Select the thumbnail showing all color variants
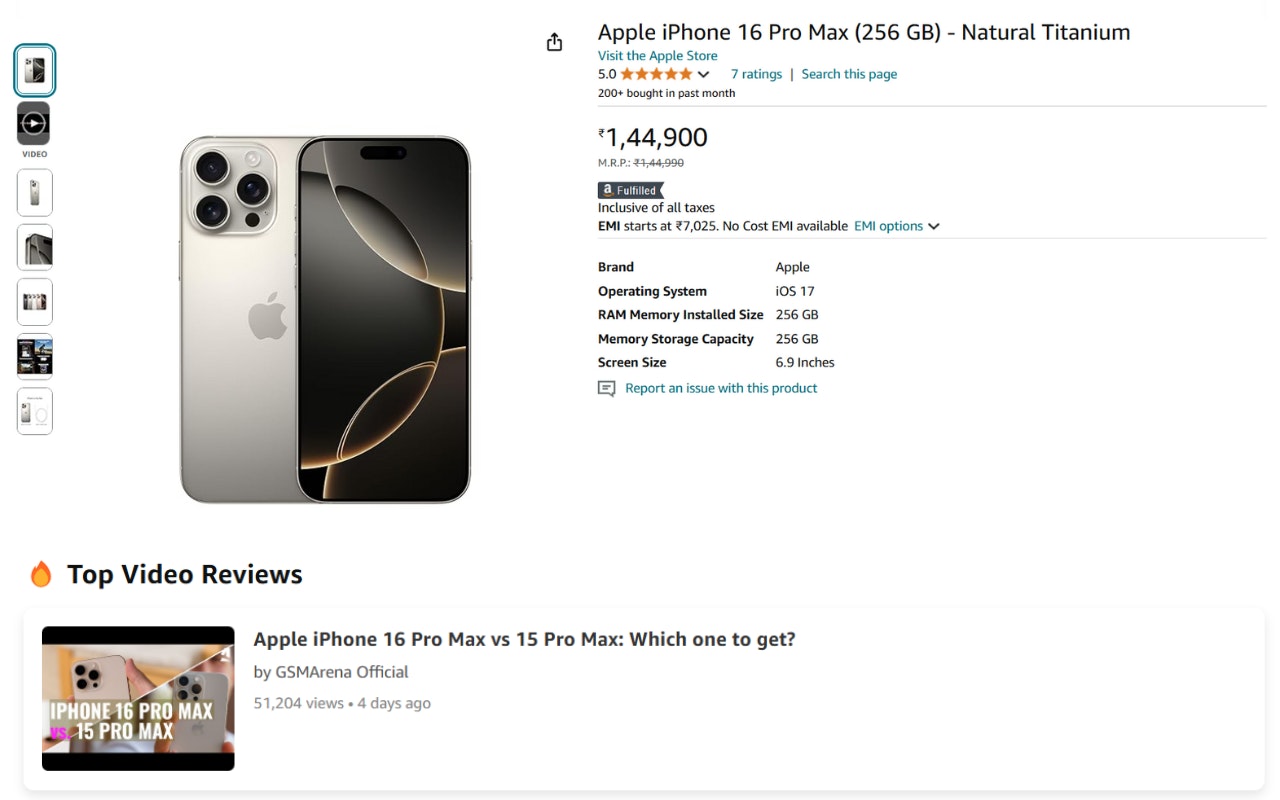 click(x=34, y=302)
